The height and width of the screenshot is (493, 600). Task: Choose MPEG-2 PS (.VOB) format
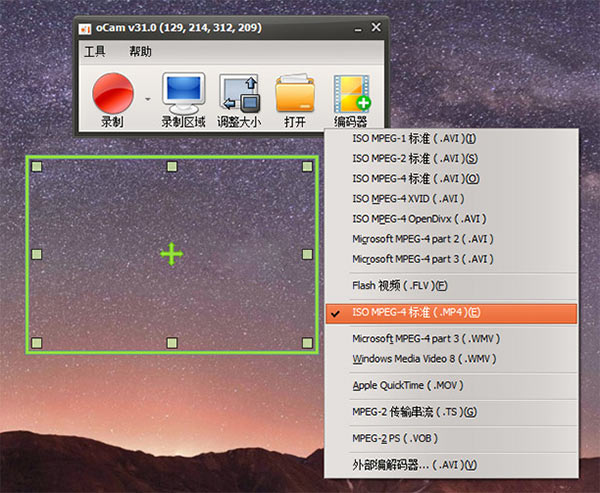pos(452,439)
